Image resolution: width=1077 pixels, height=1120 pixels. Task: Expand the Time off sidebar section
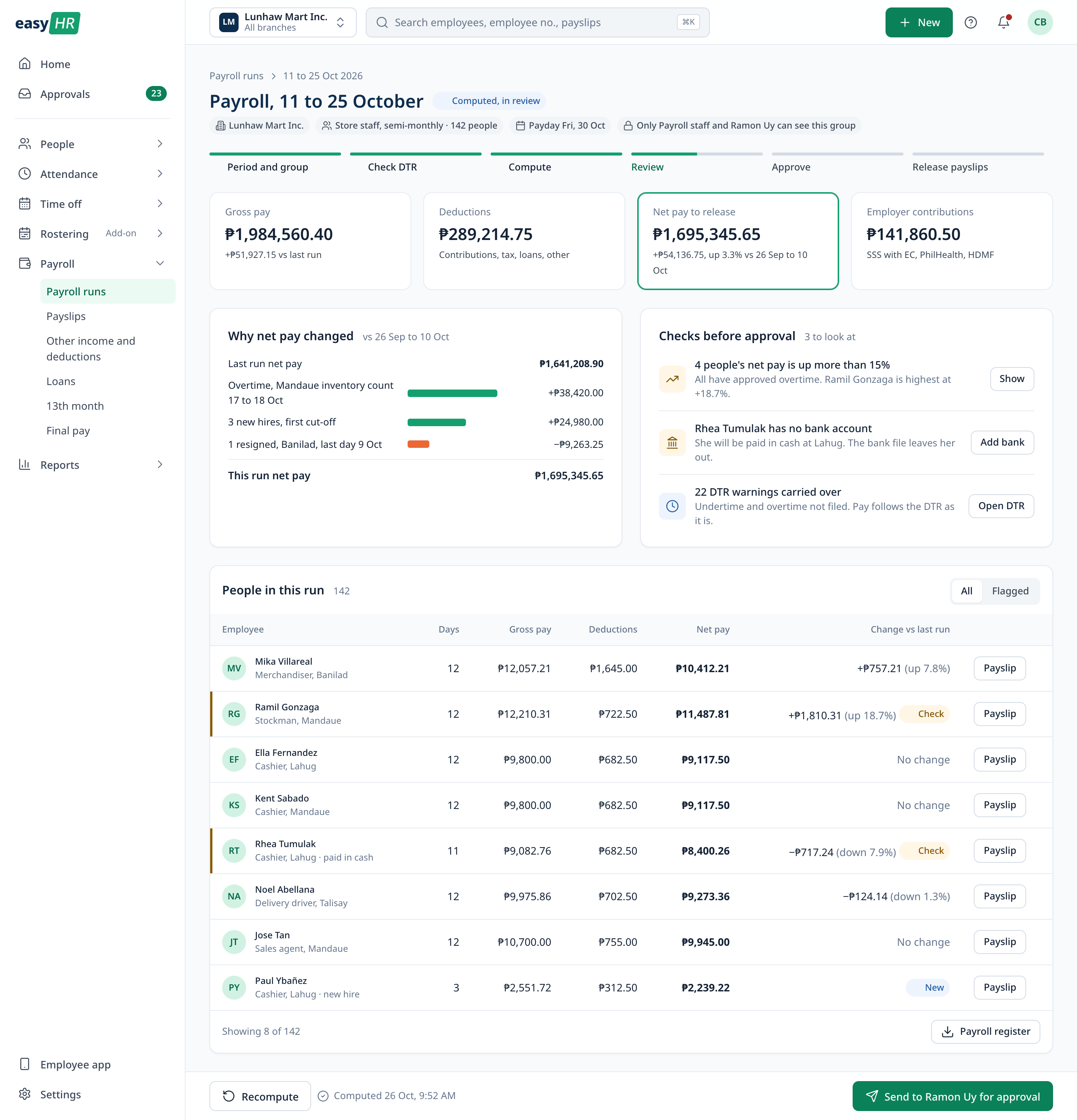tap(93, 204)
